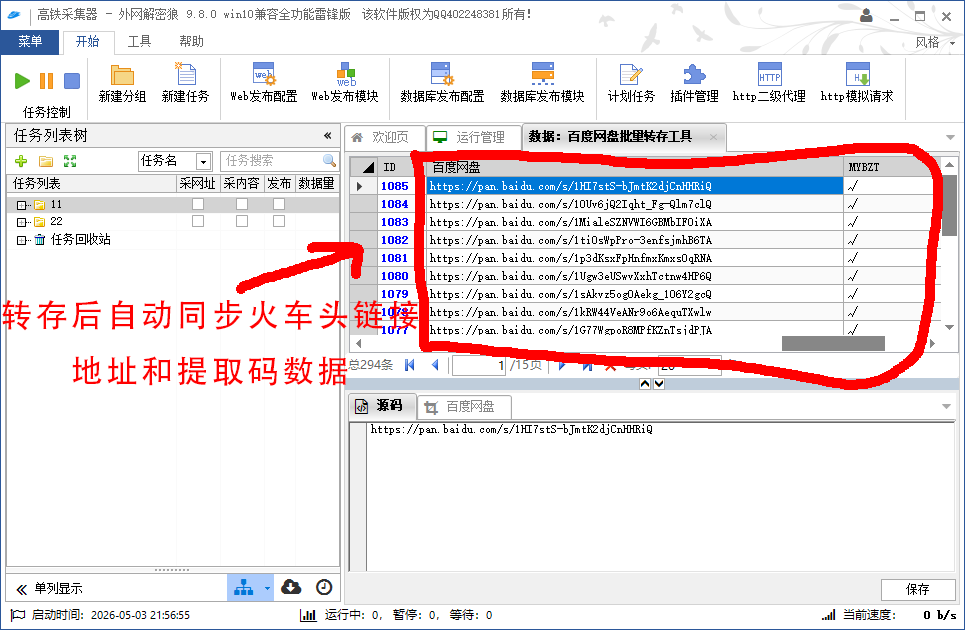The height and width of the screenshot is (630, 965).
Task: Go to first page of data grid
Action: 410,365
